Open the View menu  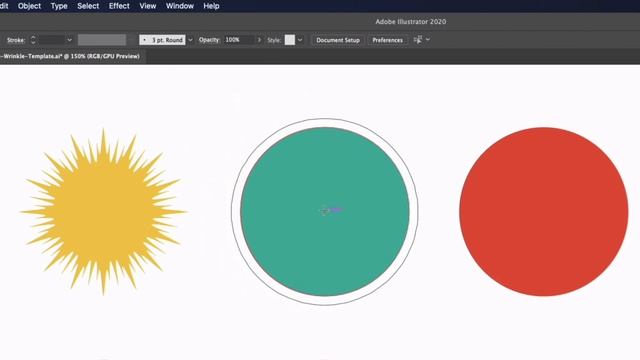point(148,6)
